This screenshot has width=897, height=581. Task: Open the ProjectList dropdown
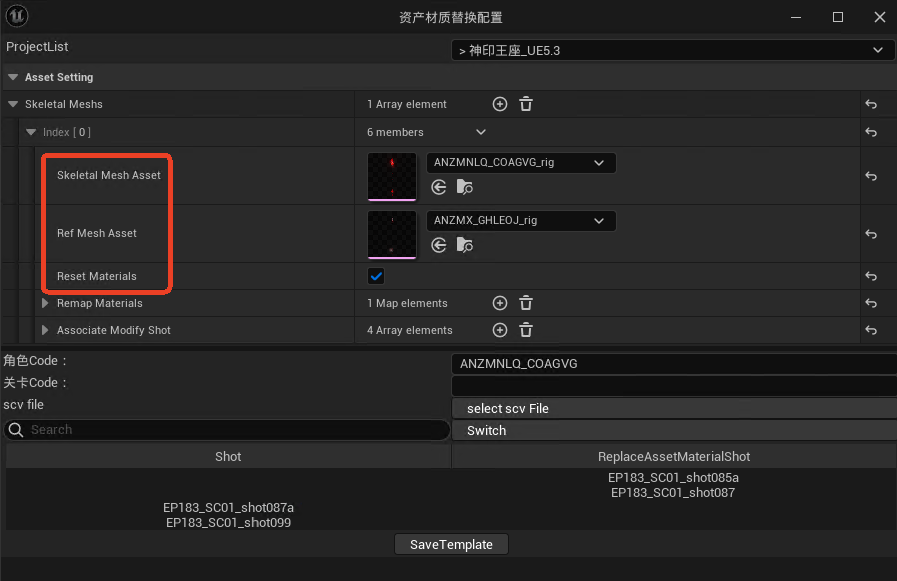(671, 50)
